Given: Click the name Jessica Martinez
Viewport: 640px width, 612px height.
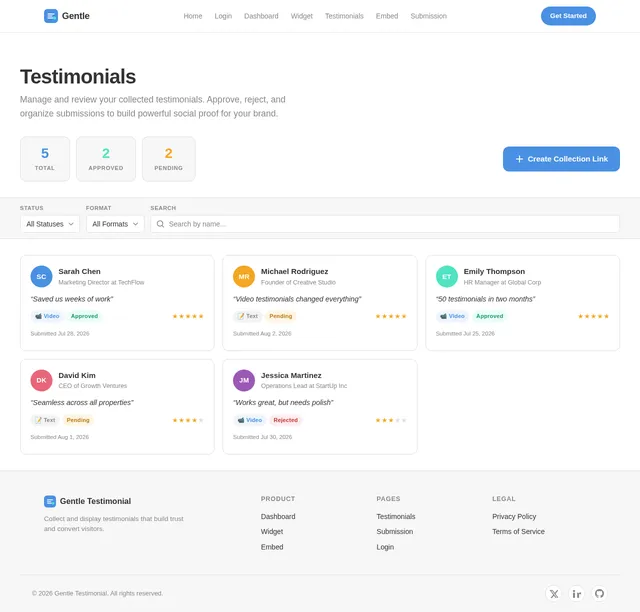Looking at the screenshot, I should pos(291,375).
